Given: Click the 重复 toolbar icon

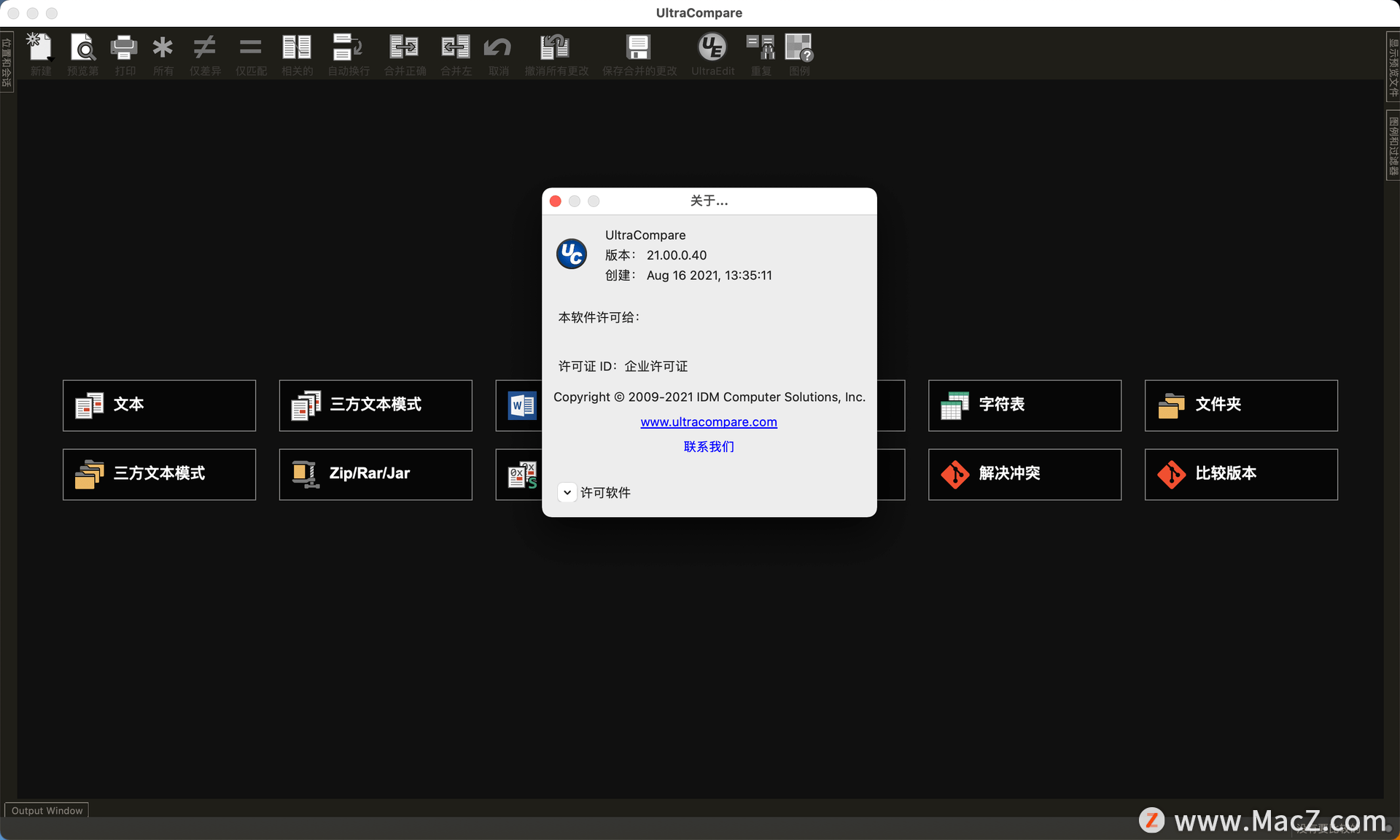Looking at the screenshot, I should click(x=761, y=48).
